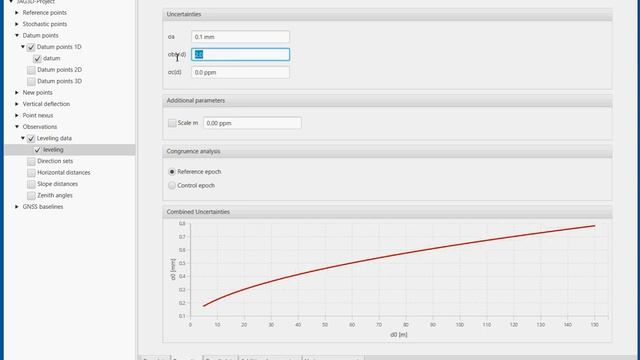
Task: Select the New points tree label
Action: pos(38,93)
